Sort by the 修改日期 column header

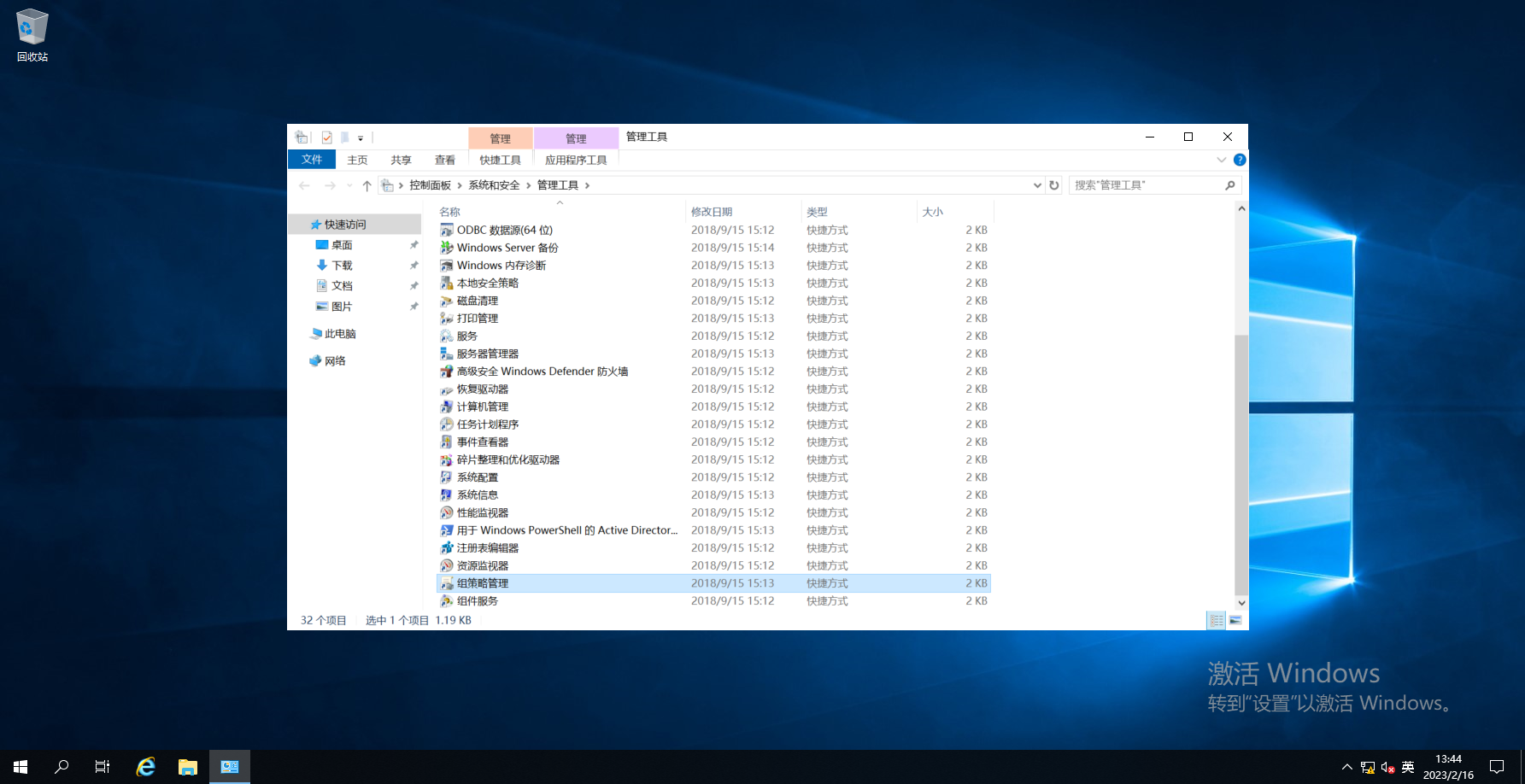pyautogui.click(x=712, y=212)
